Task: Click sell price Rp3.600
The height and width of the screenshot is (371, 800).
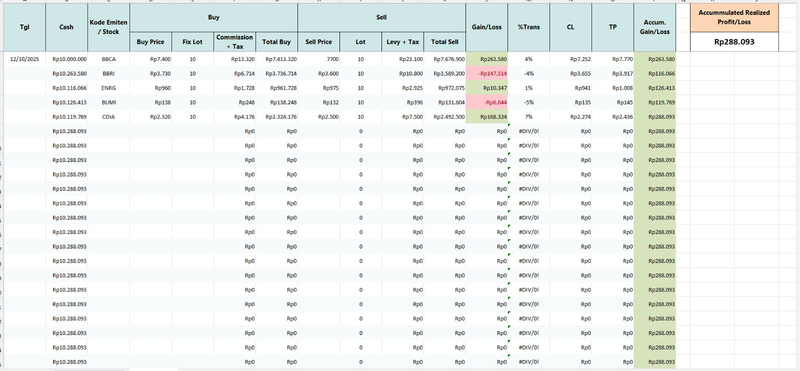Action: (x=318, y=73)
